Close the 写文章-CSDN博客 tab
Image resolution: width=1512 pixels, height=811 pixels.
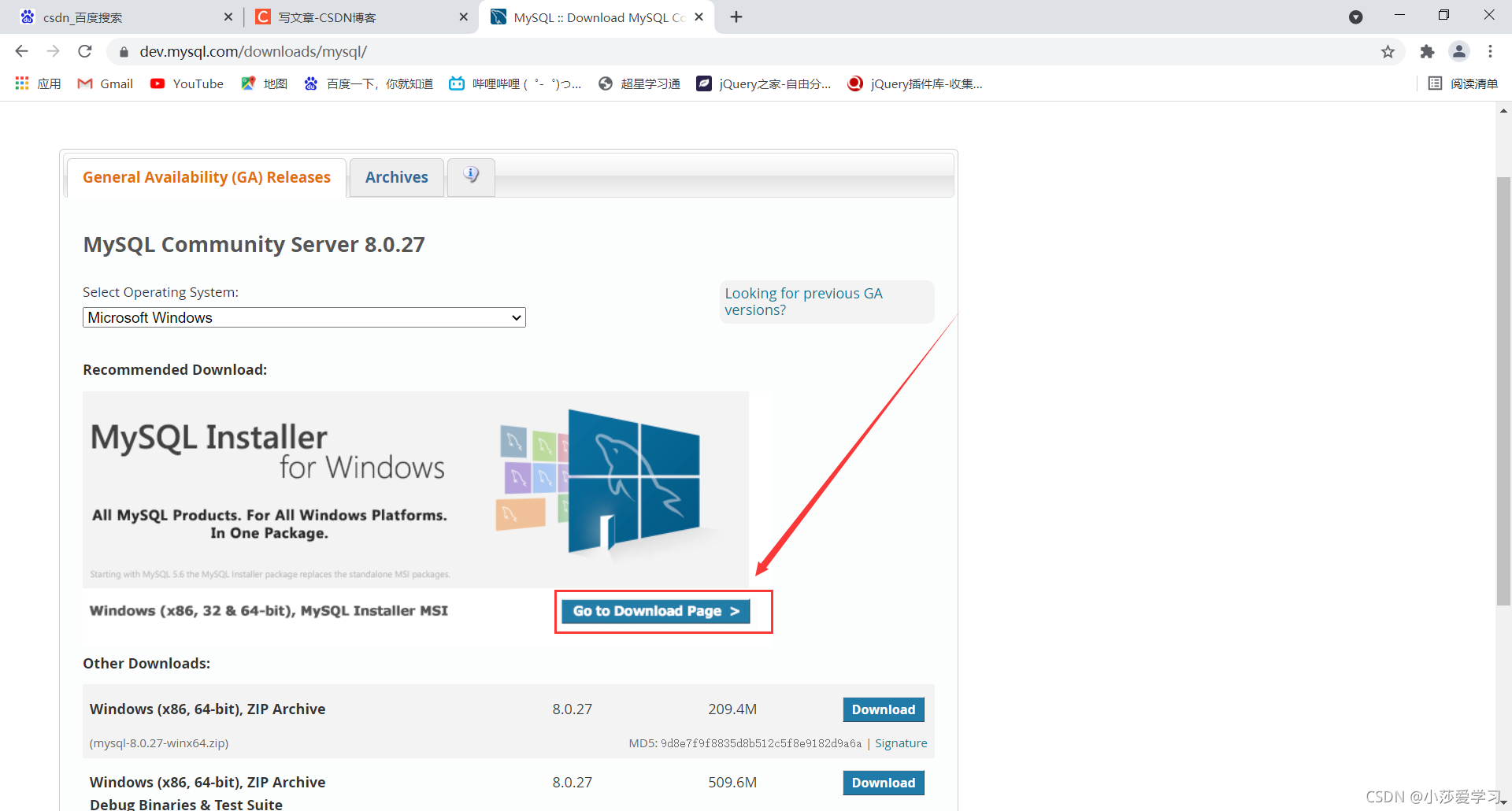pyautogui.click(x=464, y=17)
